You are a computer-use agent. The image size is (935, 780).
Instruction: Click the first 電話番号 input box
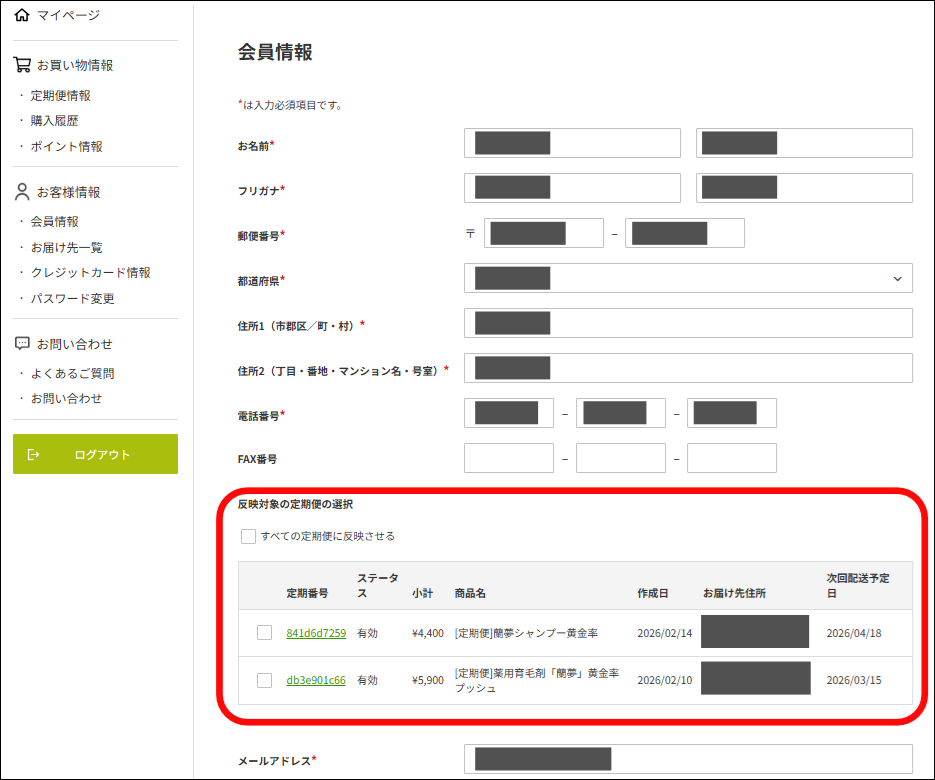click(508, 412)
